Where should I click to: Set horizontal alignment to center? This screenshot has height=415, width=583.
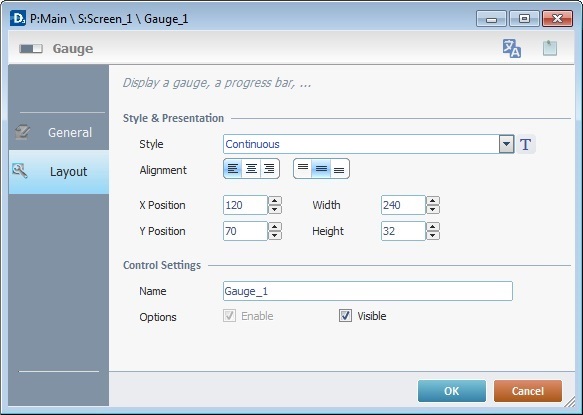pyautogui.click(x=251, y=169)
